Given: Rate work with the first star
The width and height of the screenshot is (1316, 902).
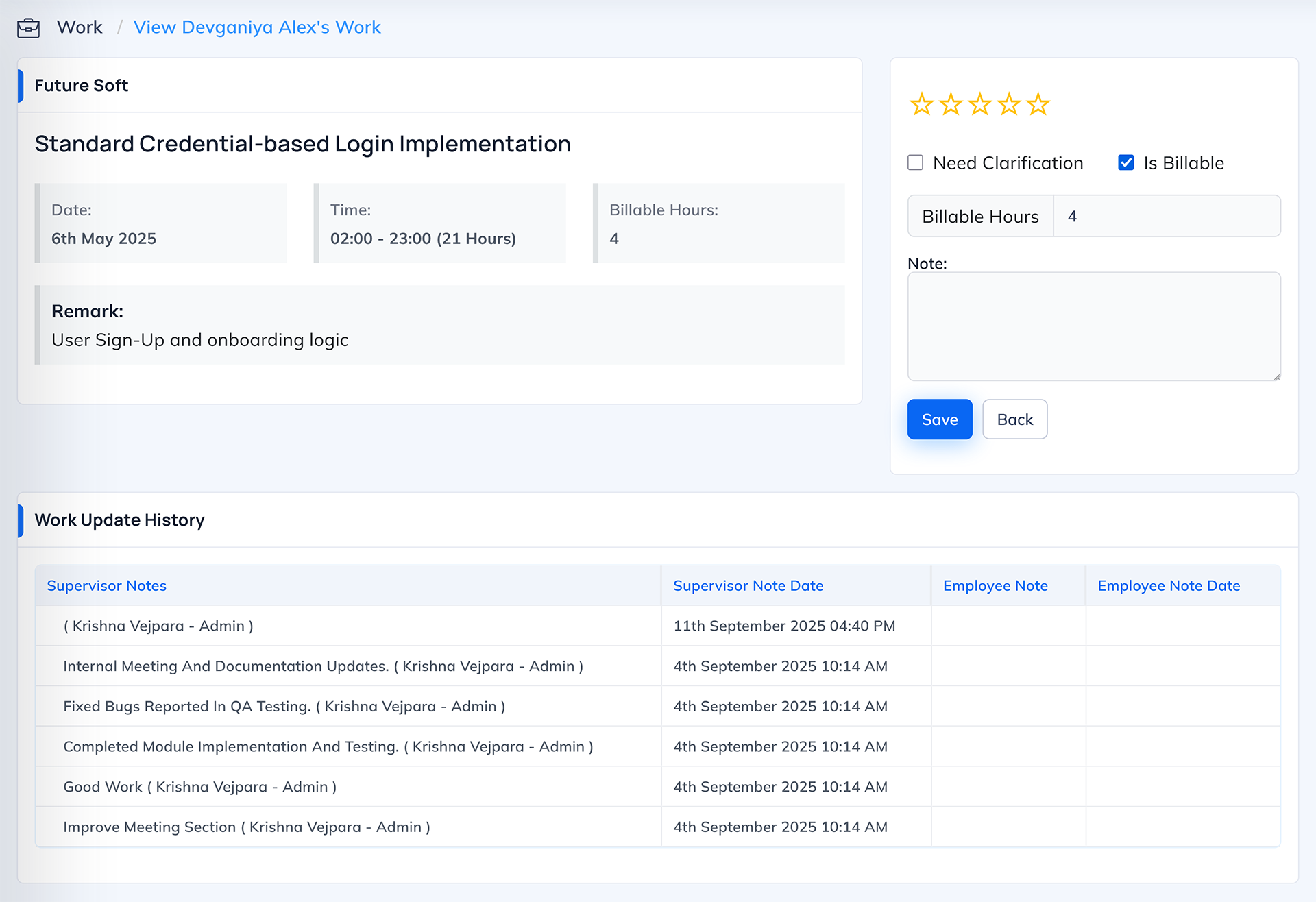Looking at the screenshot, I should point(921,105).
